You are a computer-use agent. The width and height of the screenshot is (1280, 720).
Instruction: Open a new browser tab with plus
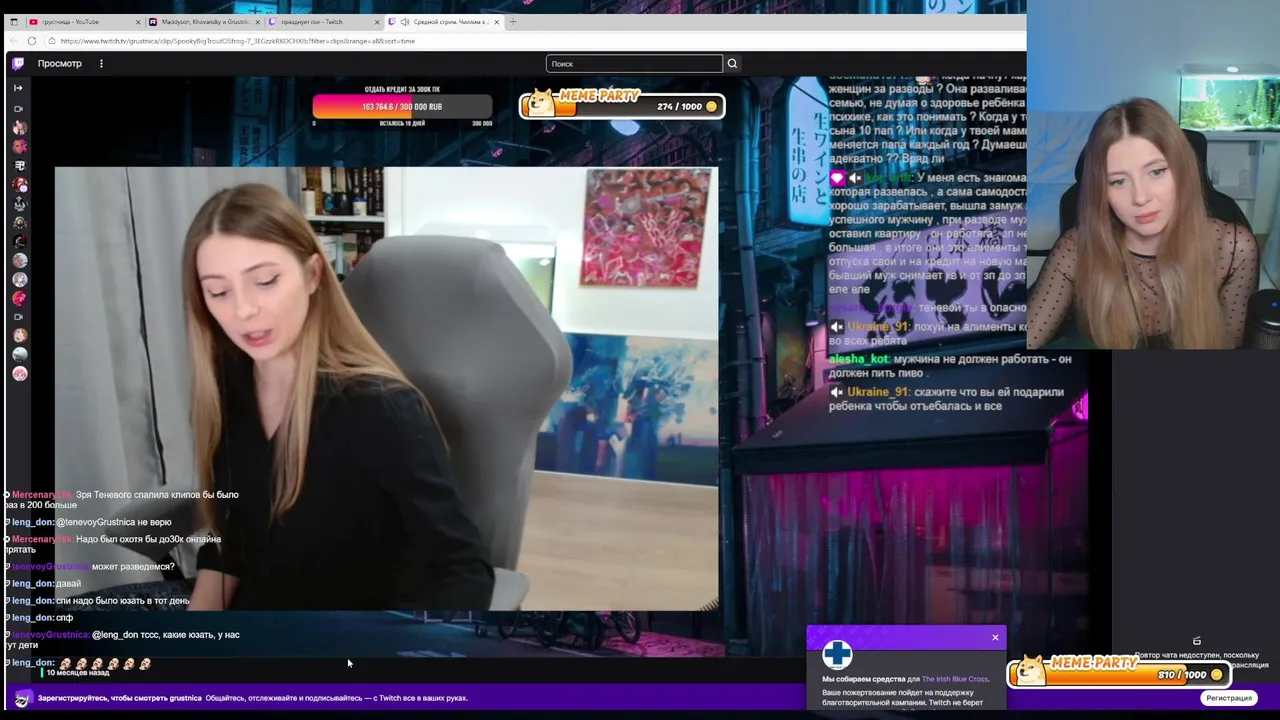pos(513,21)
